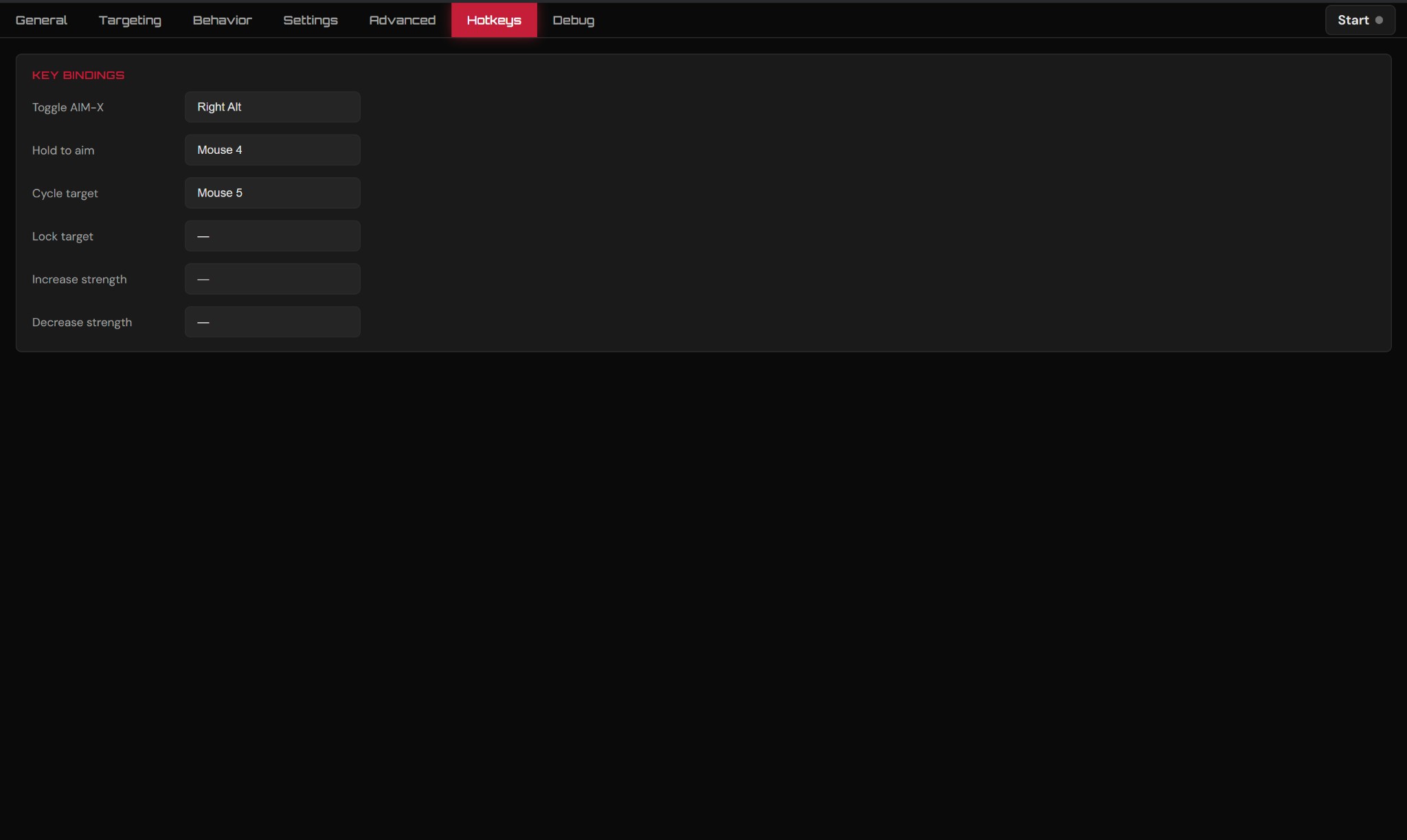Click the Hold to aim binding Mouse 4
Image resolution: width=1407 pixels, height=840 pixels.
272,150
